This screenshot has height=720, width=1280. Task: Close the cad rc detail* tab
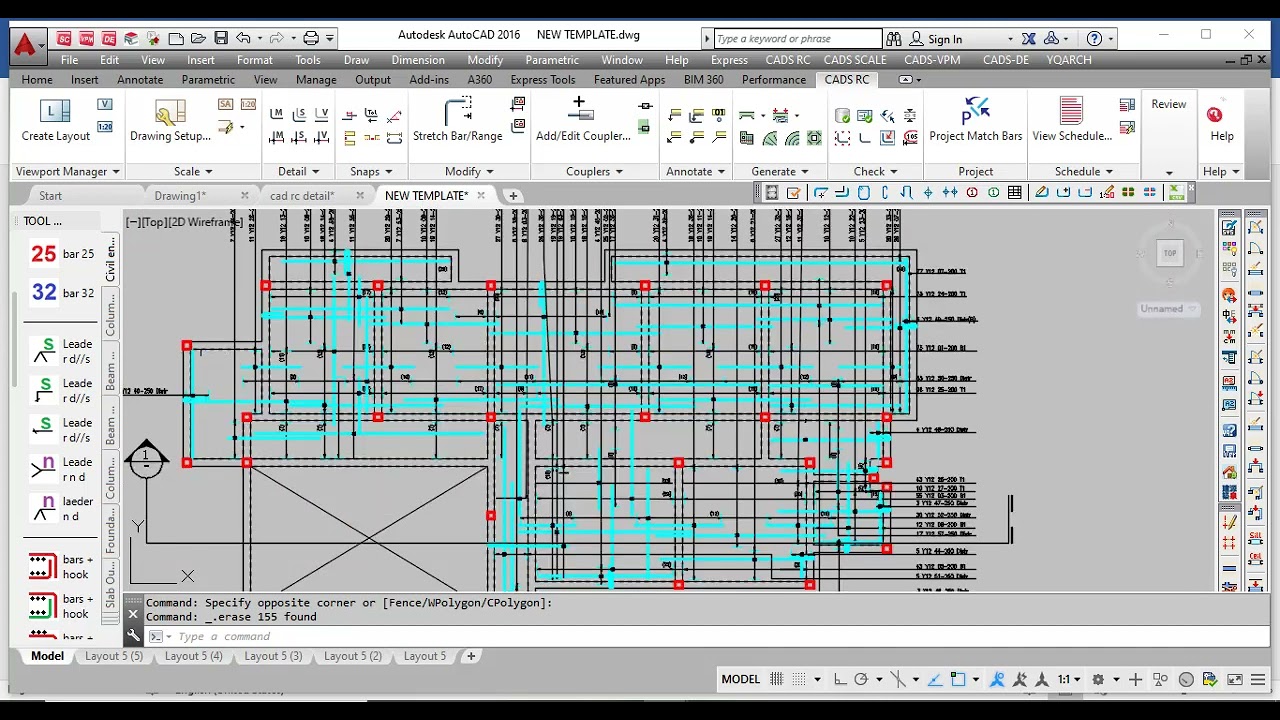point(358,196)
